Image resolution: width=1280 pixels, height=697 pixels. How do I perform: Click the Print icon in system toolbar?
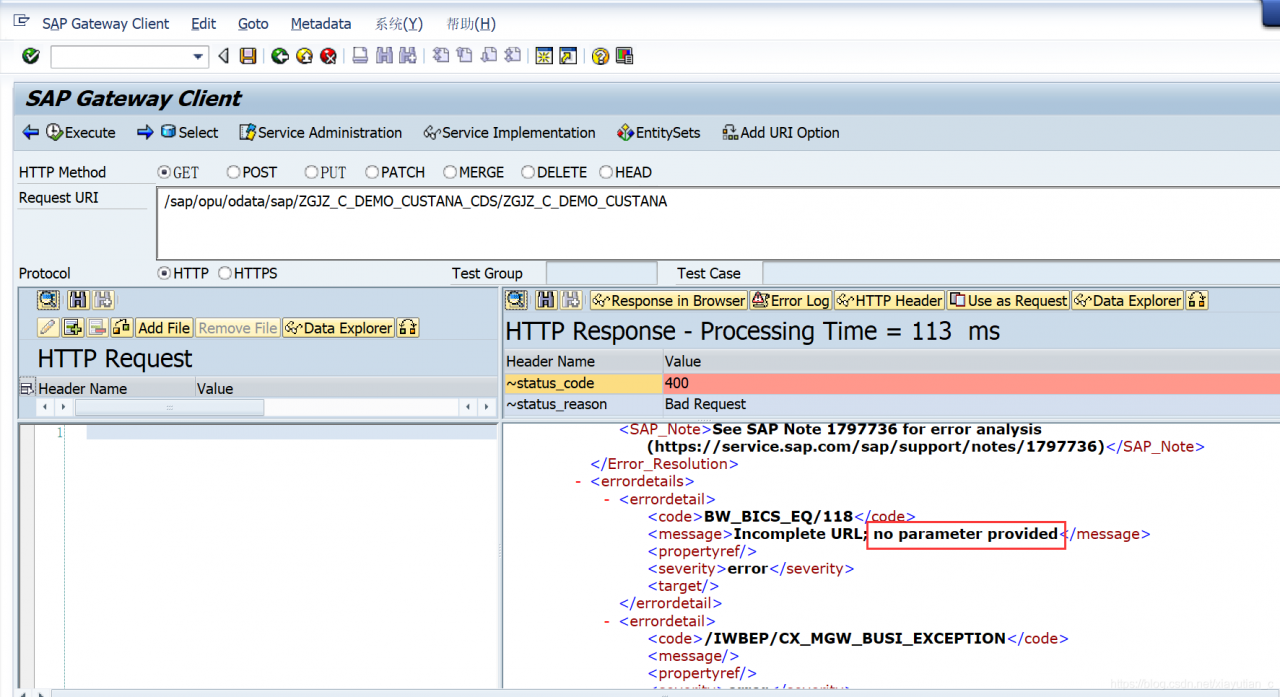pos(360,56)
